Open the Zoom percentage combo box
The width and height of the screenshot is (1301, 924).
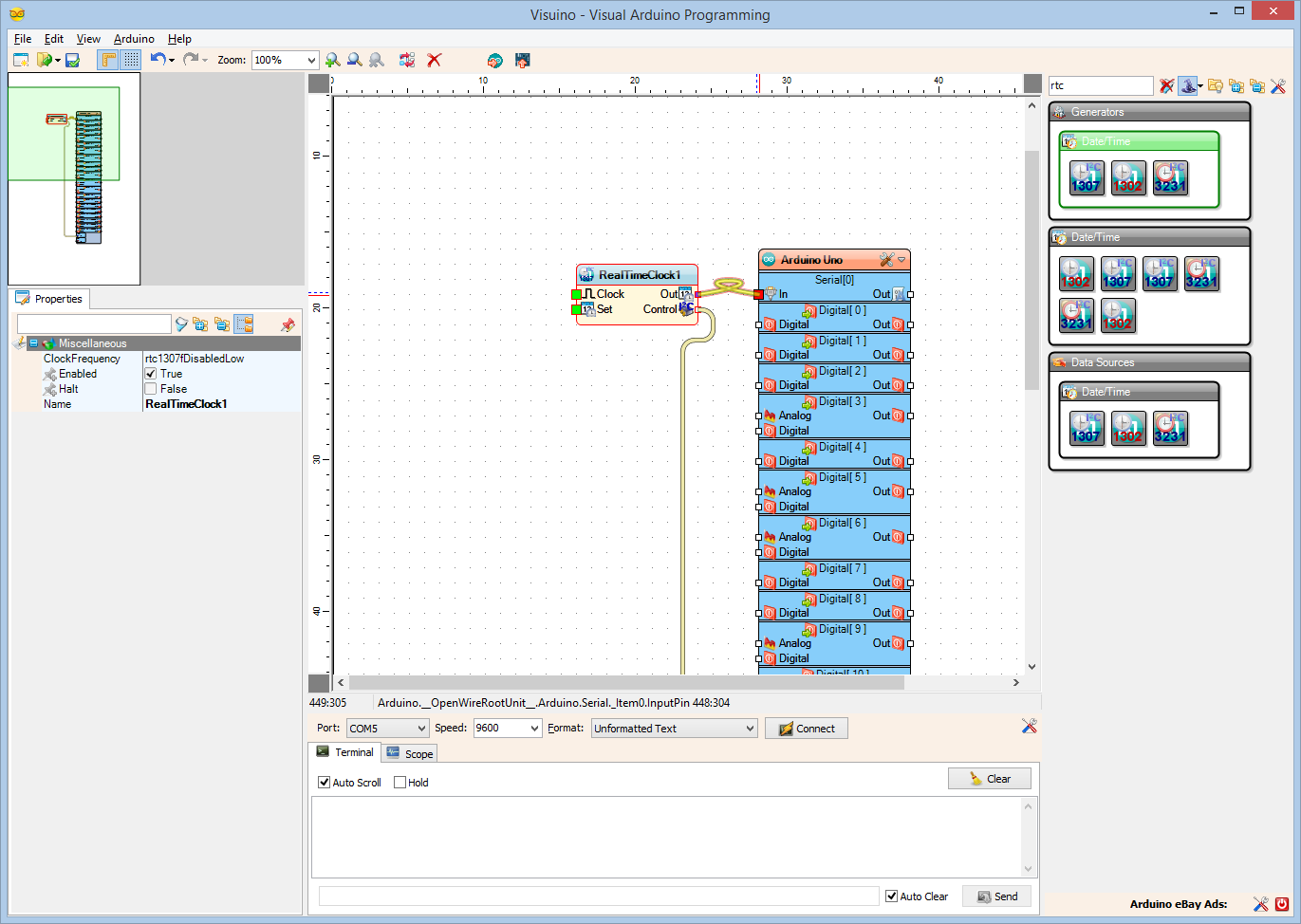285,60
